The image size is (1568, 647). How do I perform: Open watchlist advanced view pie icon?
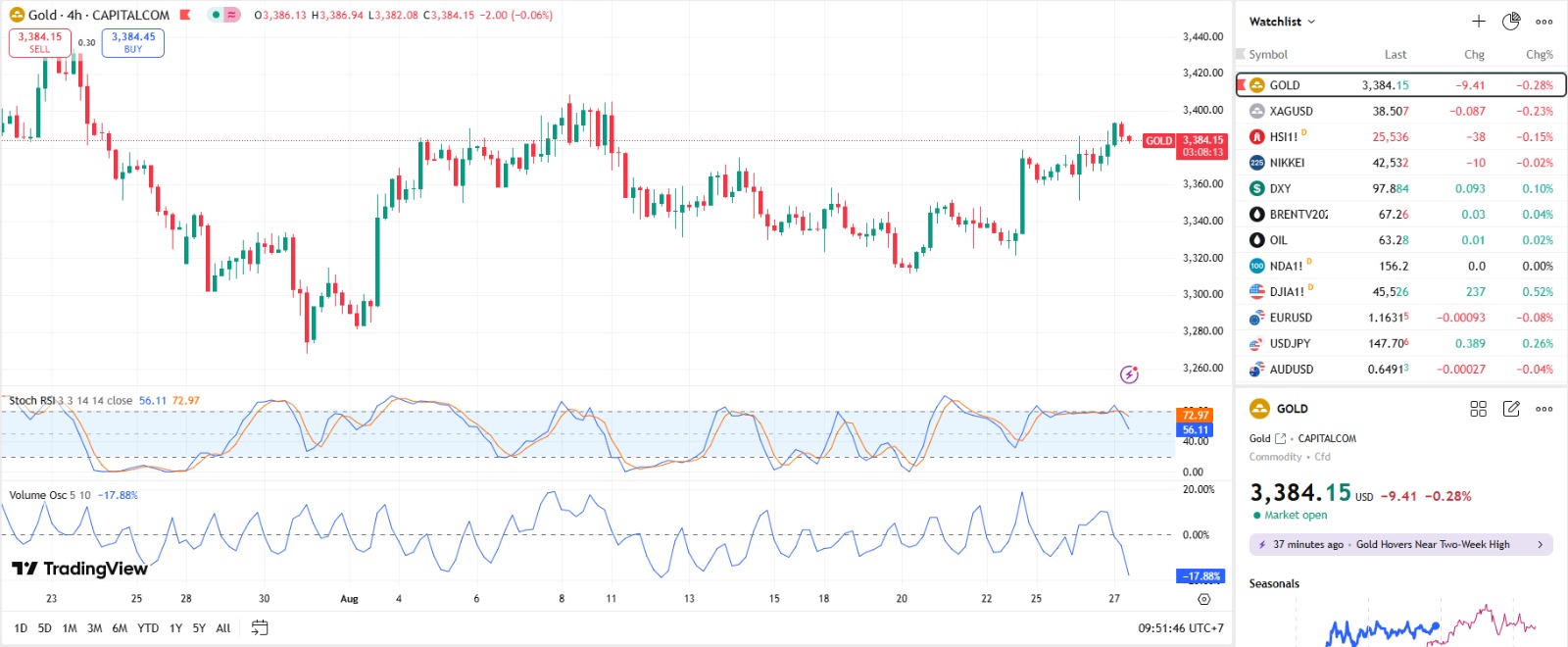pos(1511,22)
